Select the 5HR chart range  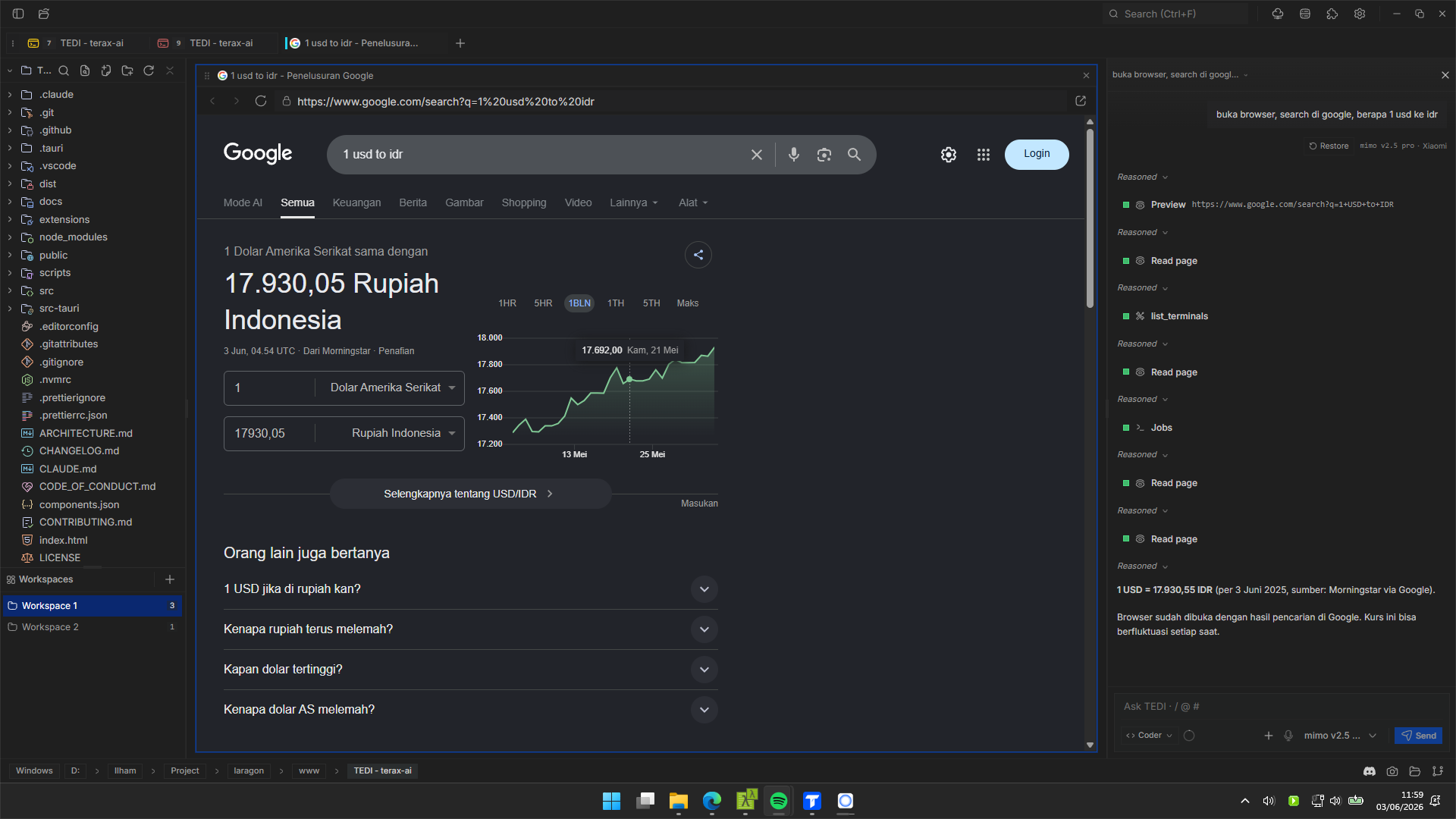click(x=543, y=303)
